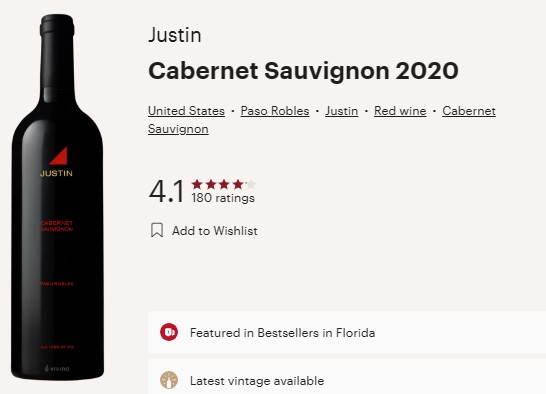The width and height of the screenshot is (546, 394).
Task: Select Featured in Bestsellers in Florida row
Action: coord(347,332)
